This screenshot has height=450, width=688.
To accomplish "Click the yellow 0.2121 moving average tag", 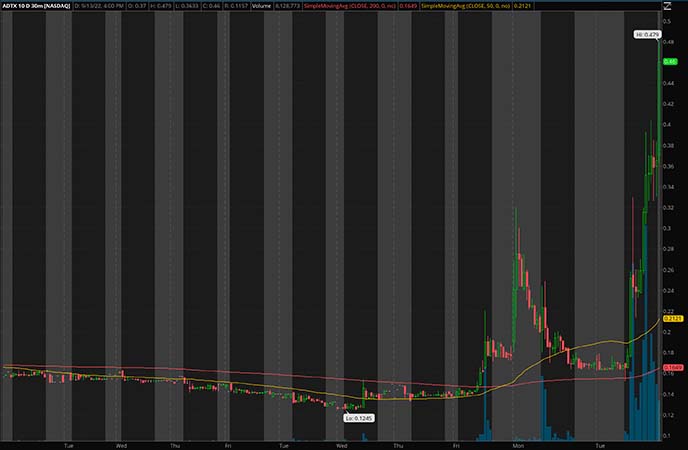I will click(x=673, y=318).
